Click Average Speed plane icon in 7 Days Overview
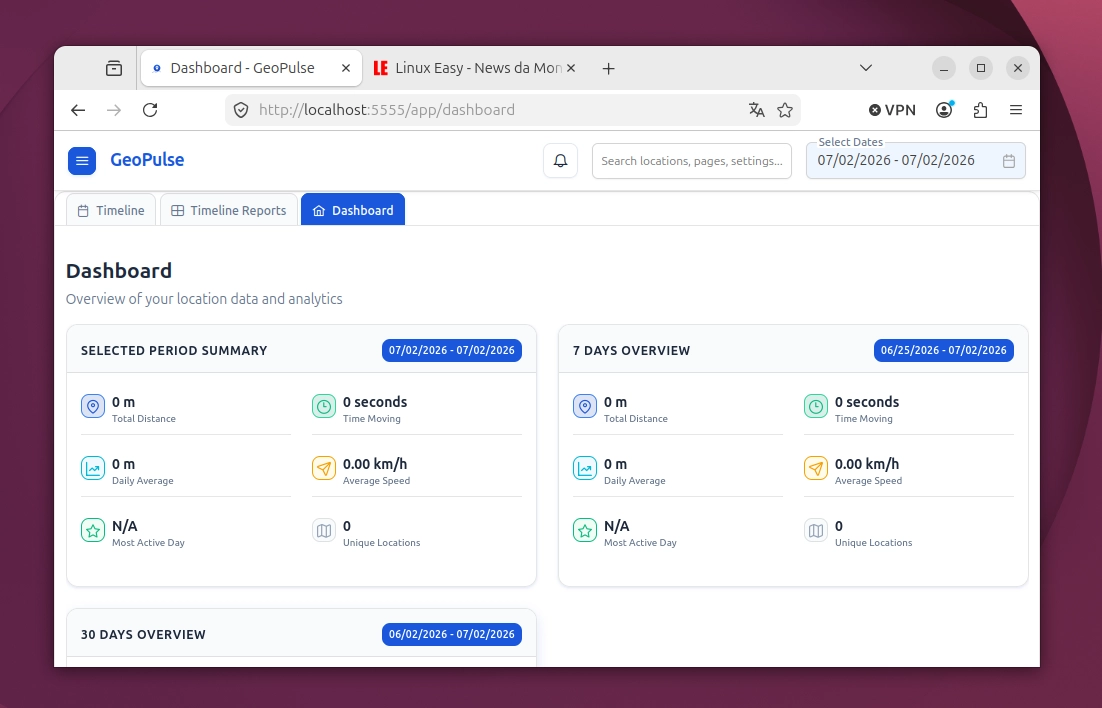Image resolution: width=1102 pixels, height=708 pixels. 815,468
